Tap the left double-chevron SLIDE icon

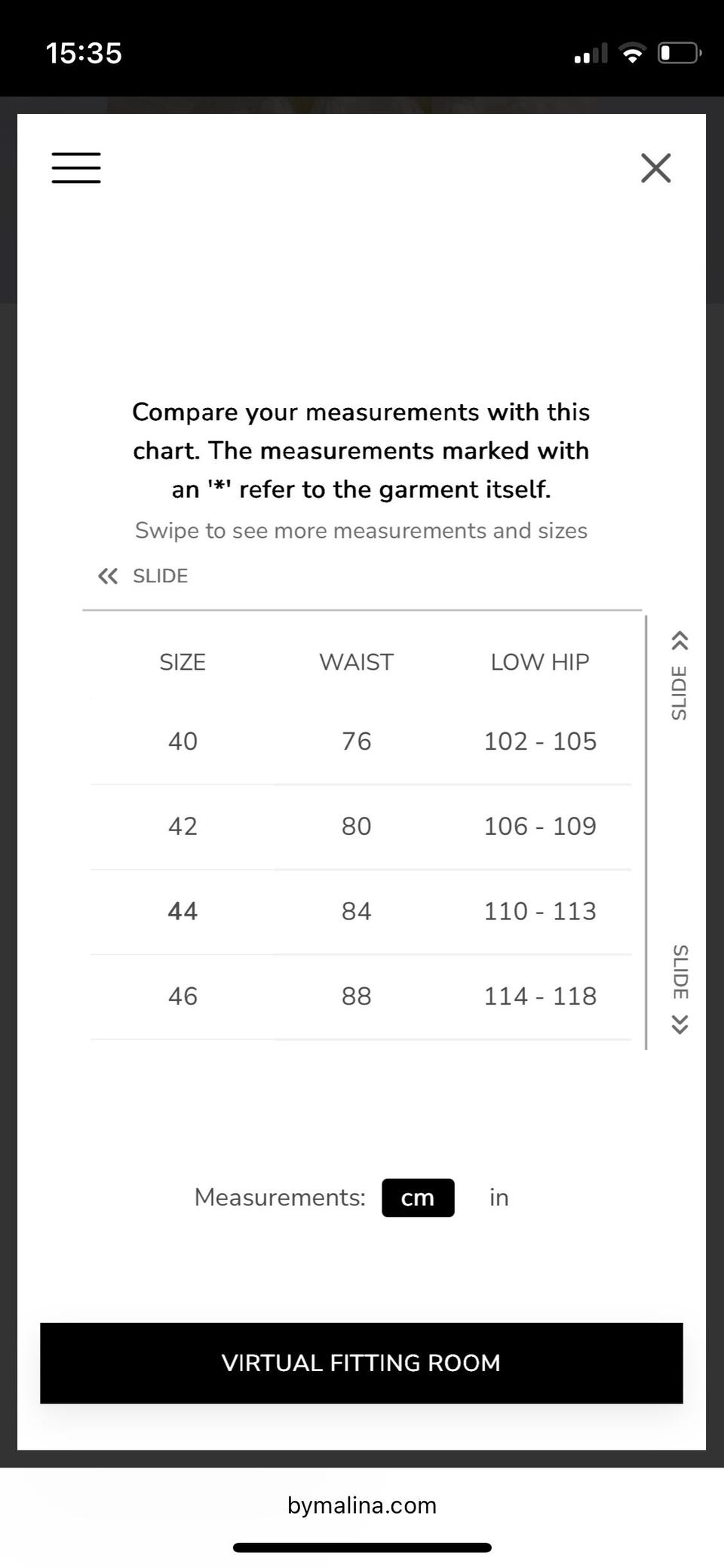[108, 576]
